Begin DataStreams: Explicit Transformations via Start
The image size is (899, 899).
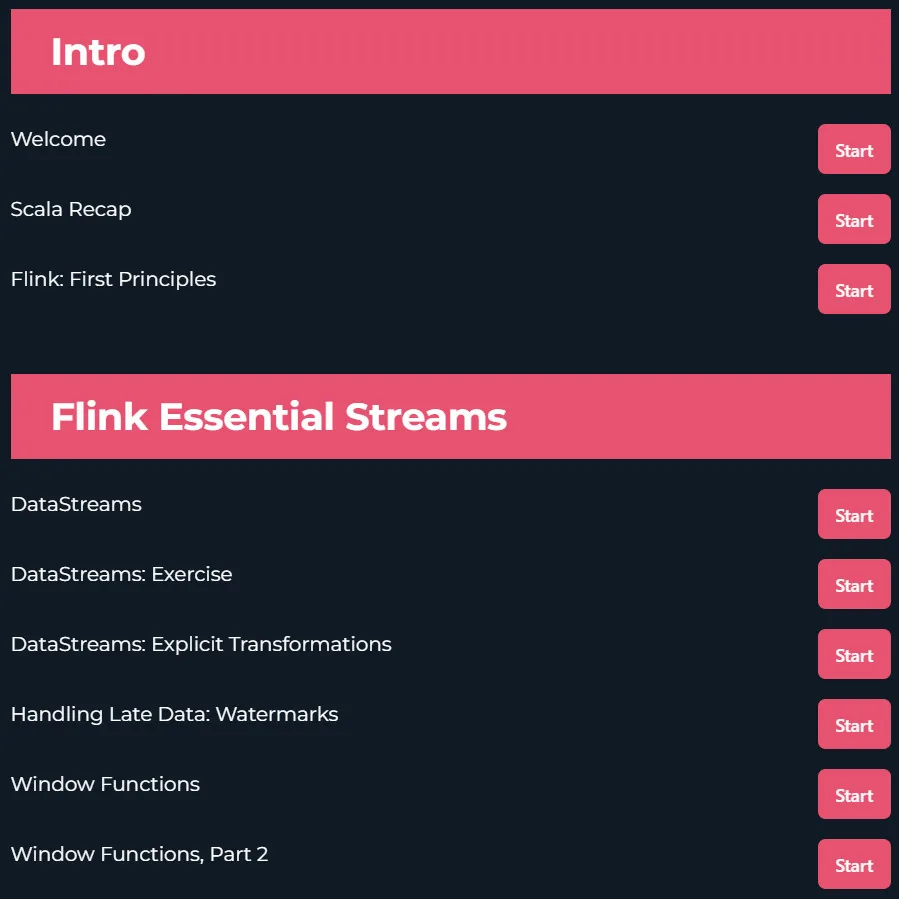(x=854, y=654)
